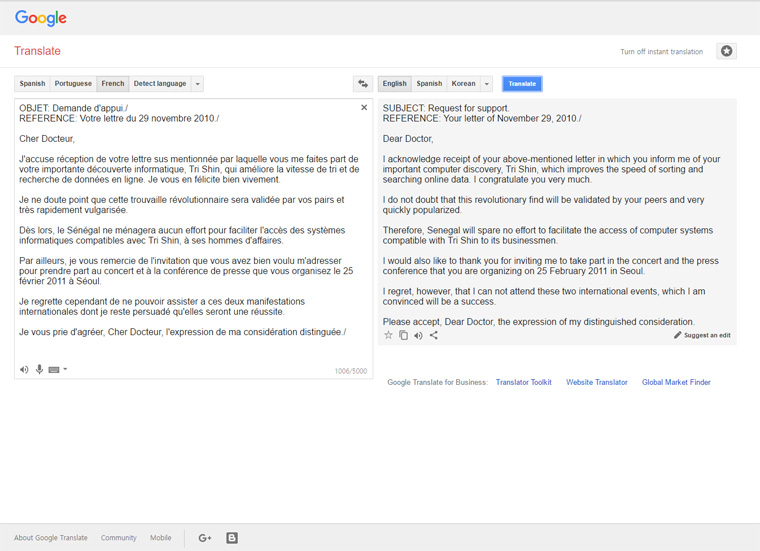Viewport: 760px width, 551px height.
Task: Open Global Market Finder link
Action: (676, 382)
